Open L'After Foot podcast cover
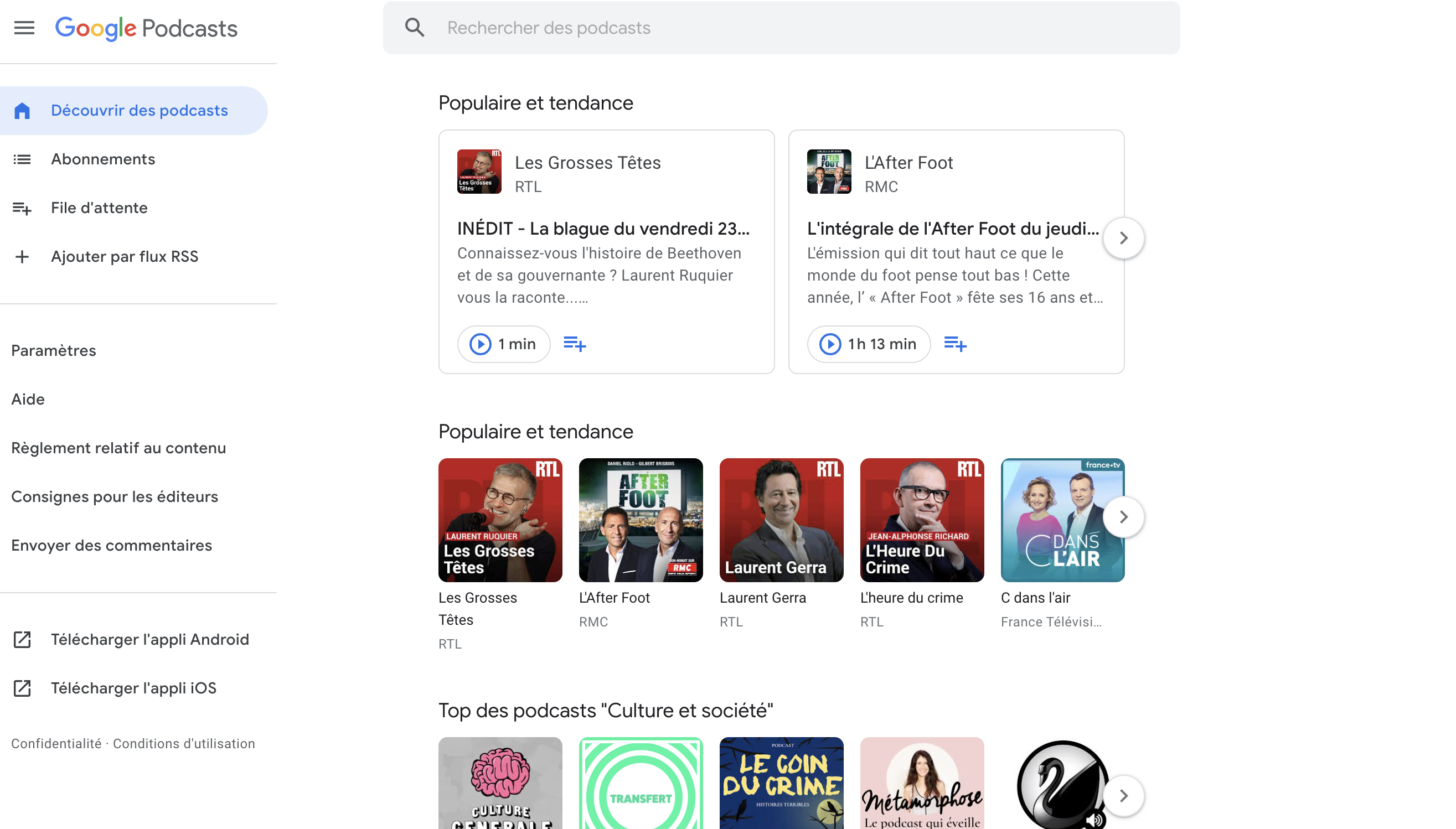 coord(641,520)
